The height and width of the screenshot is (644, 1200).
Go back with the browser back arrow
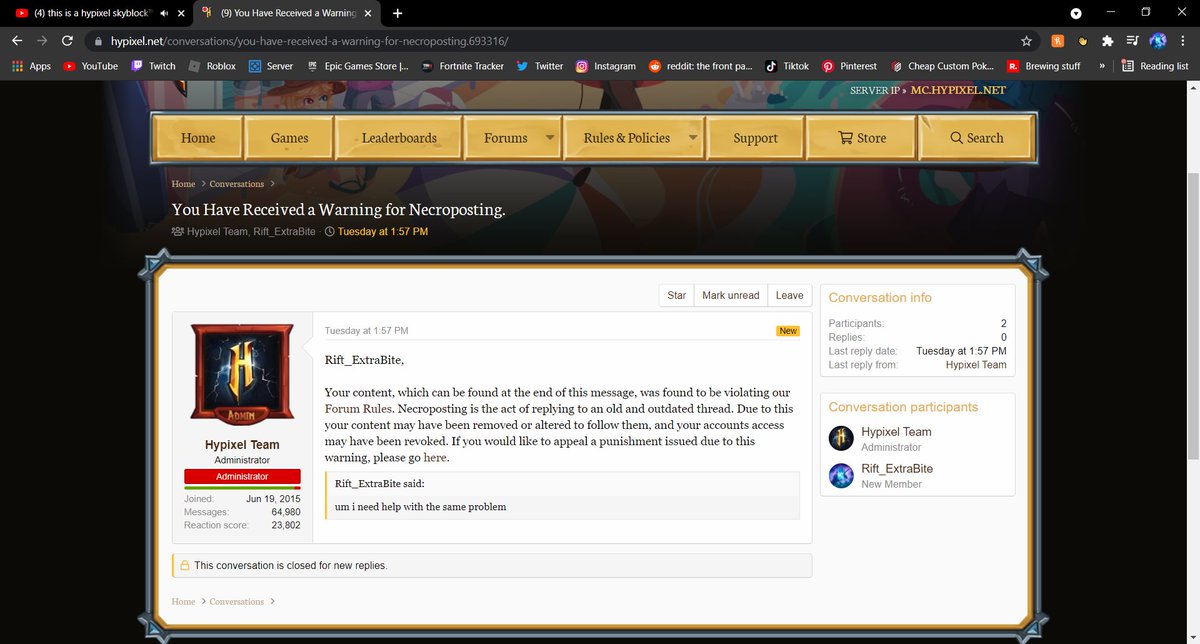point(17,41)
